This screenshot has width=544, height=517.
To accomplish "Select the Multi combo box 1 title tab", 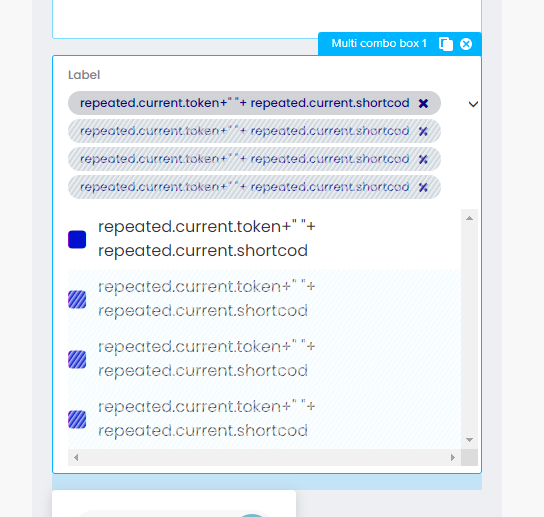I will pyautogui.click(x=379, y=43).
